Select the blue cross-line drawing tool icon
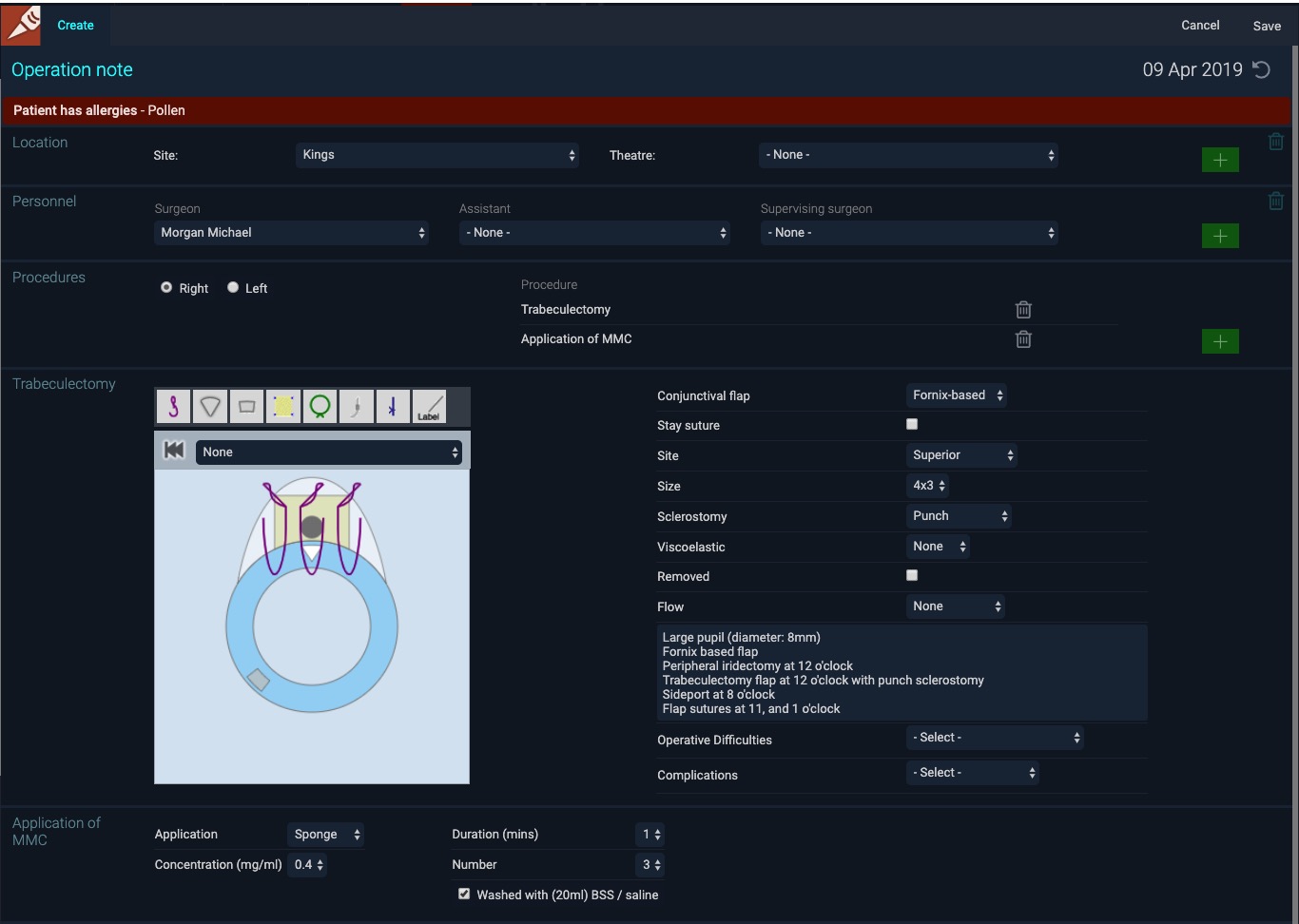The height and width of the screenshot is (924, 1299). 393,407
